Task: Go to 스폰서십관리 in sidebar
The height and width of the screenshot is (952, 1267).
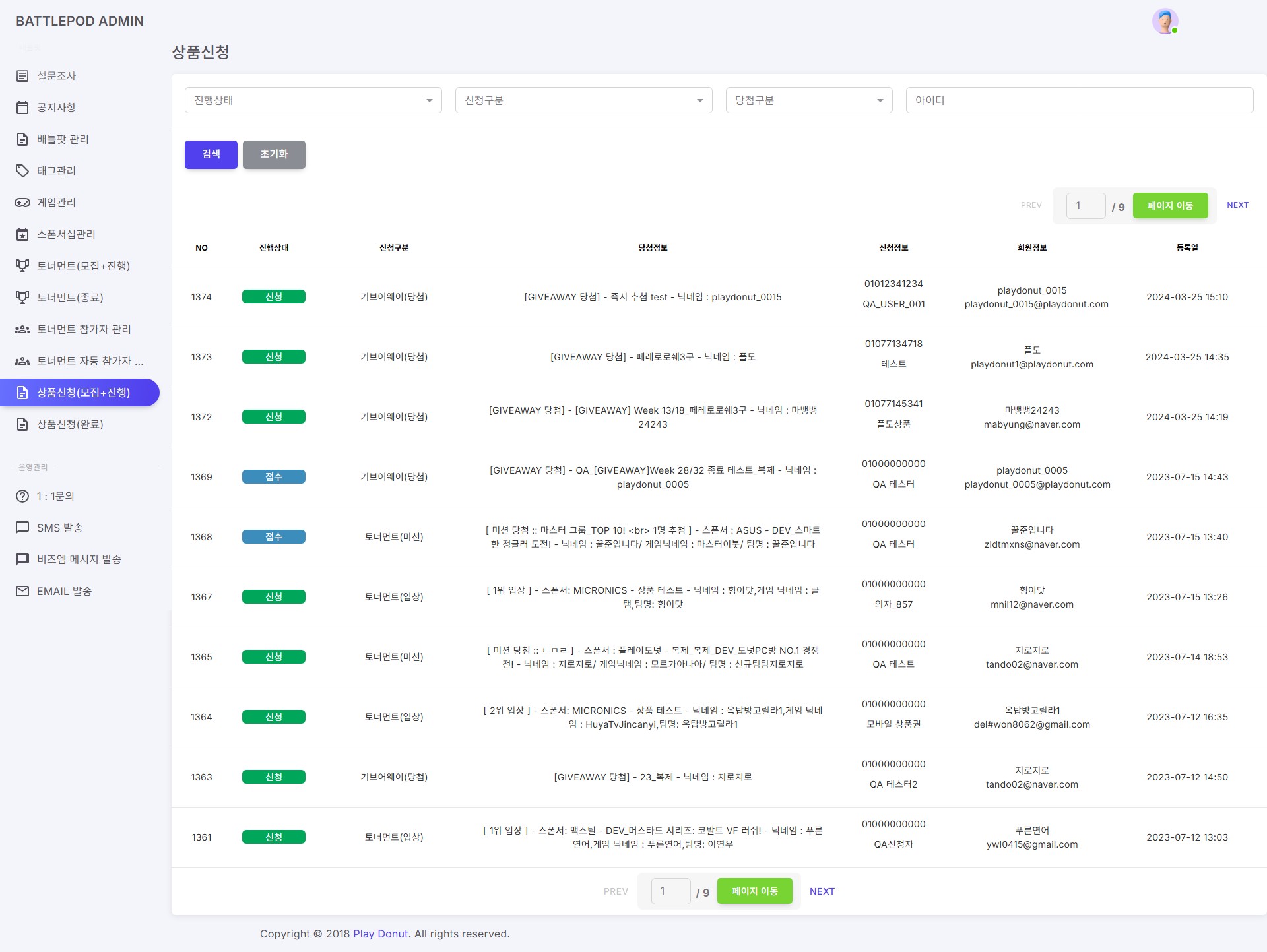Action: 66,234
